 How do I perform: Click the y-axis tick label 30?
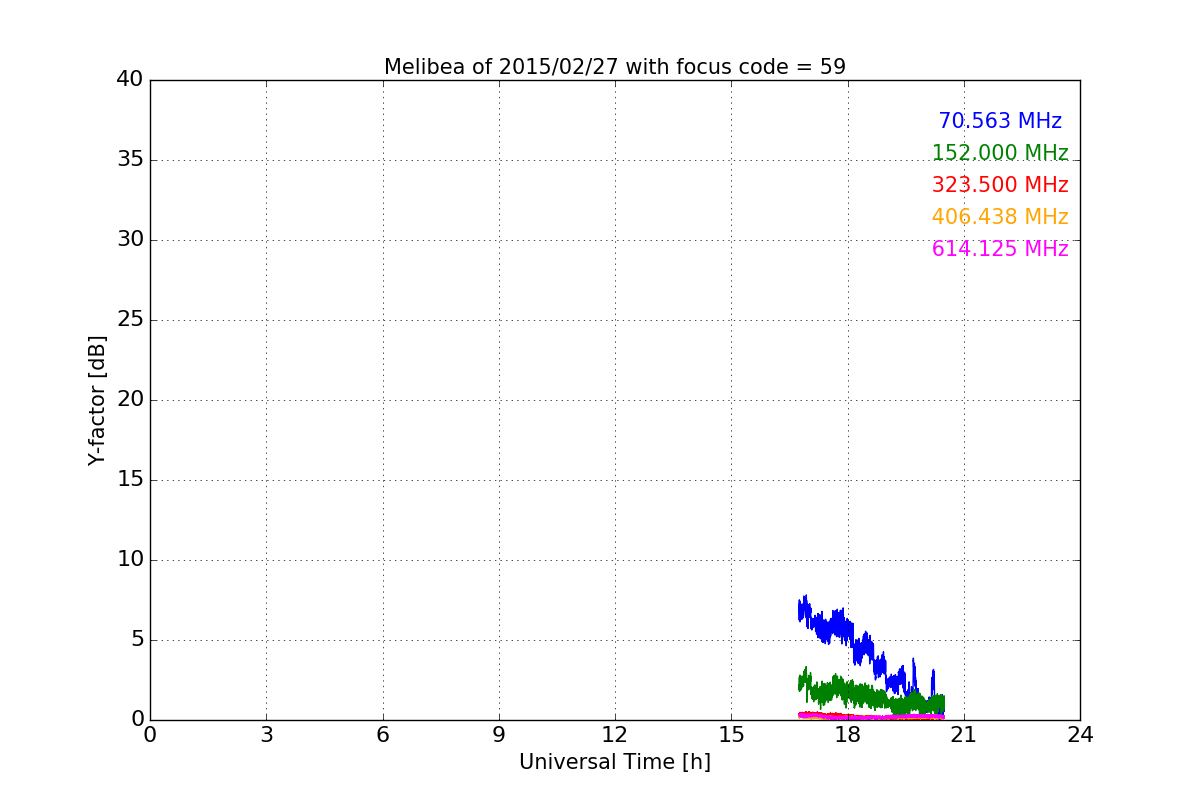point(130,240)
